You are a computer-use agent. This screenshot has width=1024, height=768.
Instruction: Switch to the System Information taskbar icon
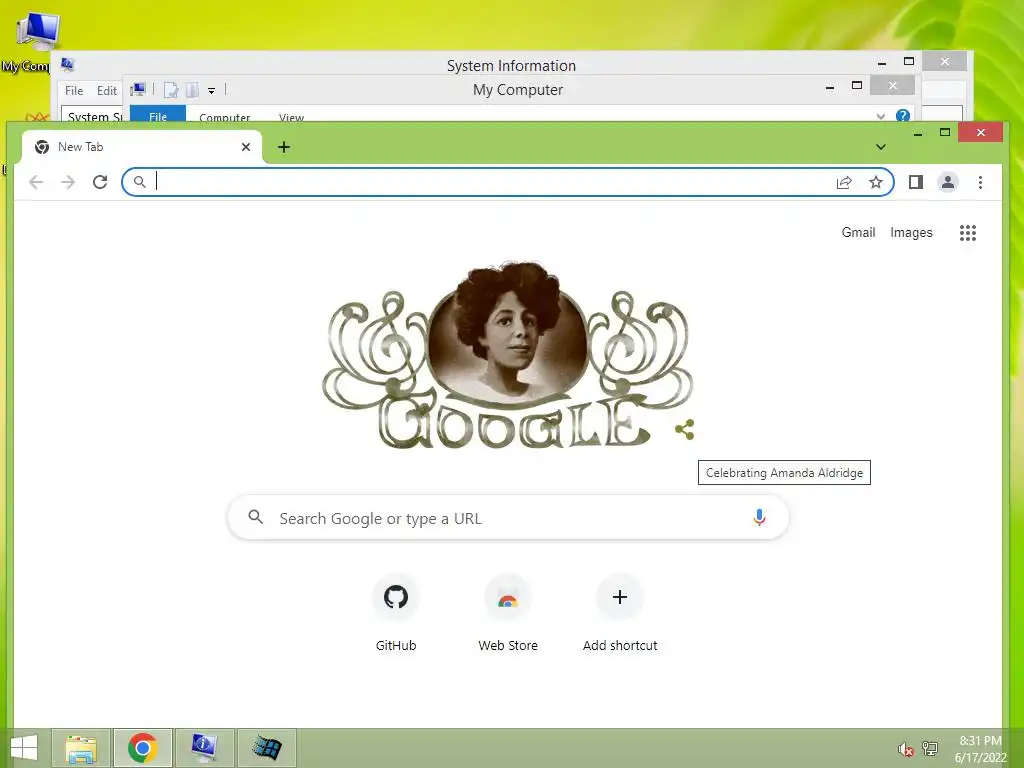pos(204,748)
